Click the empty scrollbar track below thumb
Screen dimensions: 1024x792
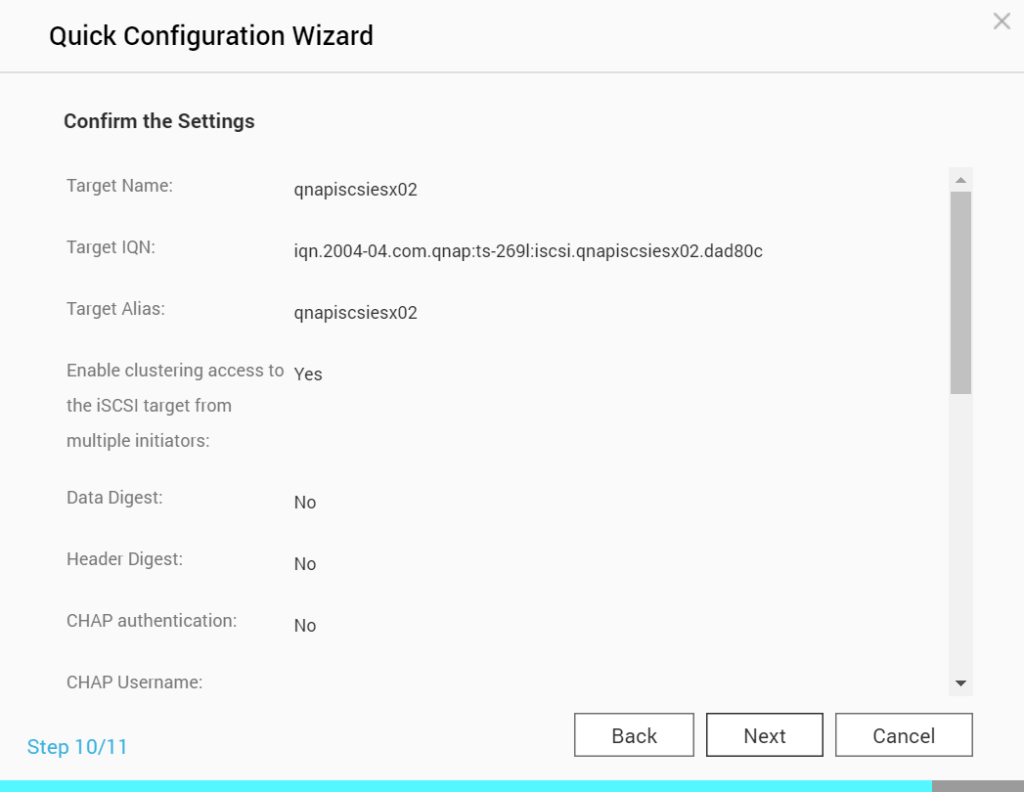coord(960,530)
